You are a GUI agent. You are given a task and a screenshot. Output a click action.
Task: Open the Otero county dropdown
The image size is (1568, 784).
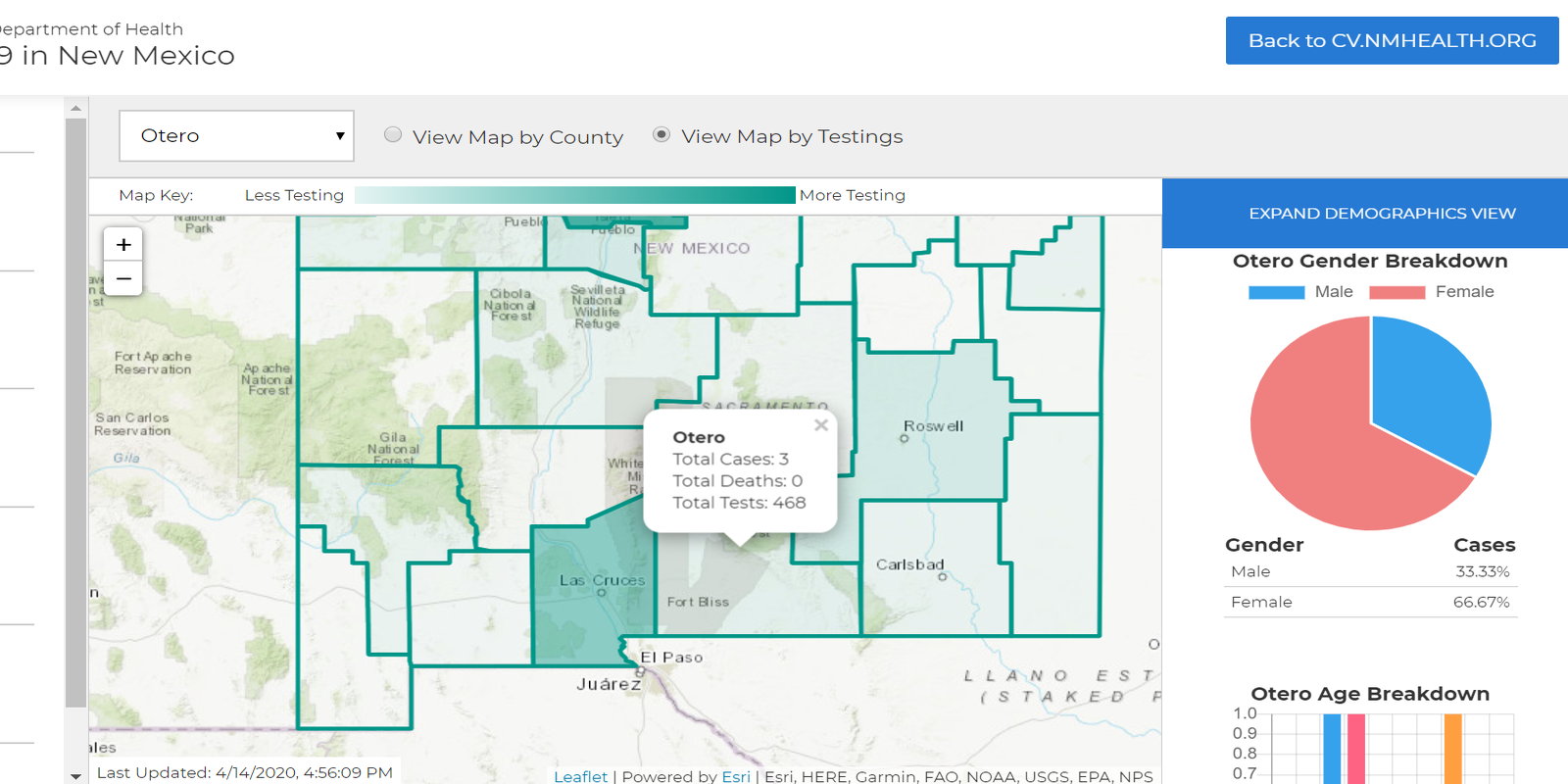click(x=236, y=135)
